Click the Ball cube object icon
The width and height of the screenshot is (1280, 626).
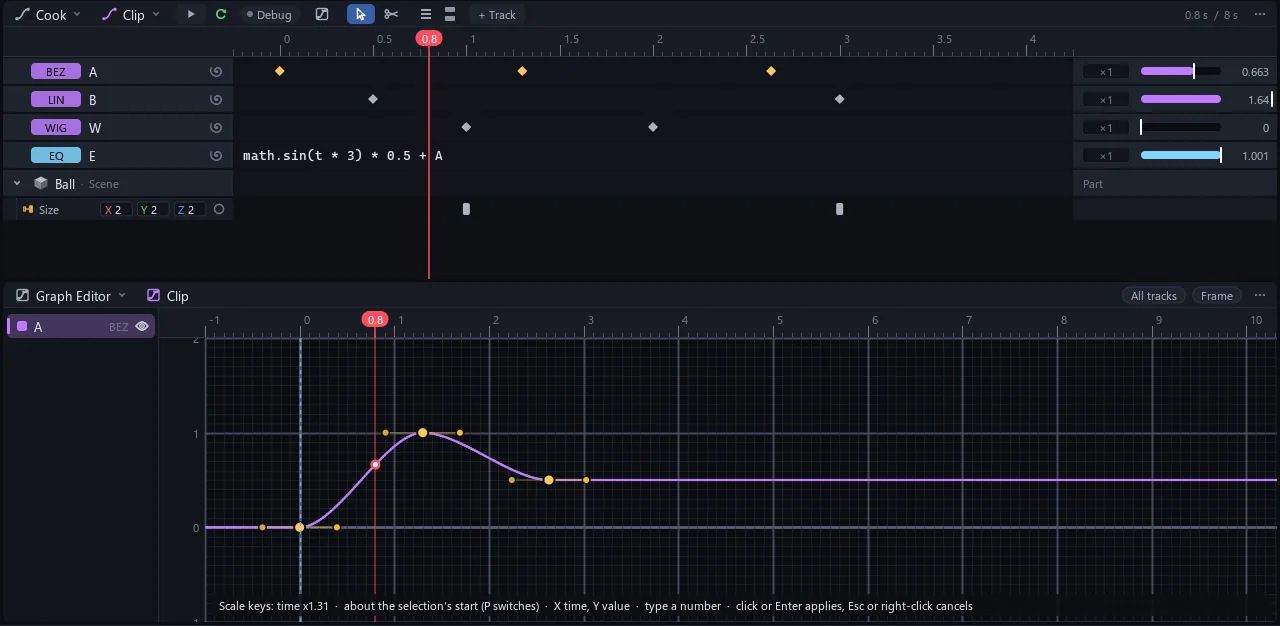click(41, 184)
